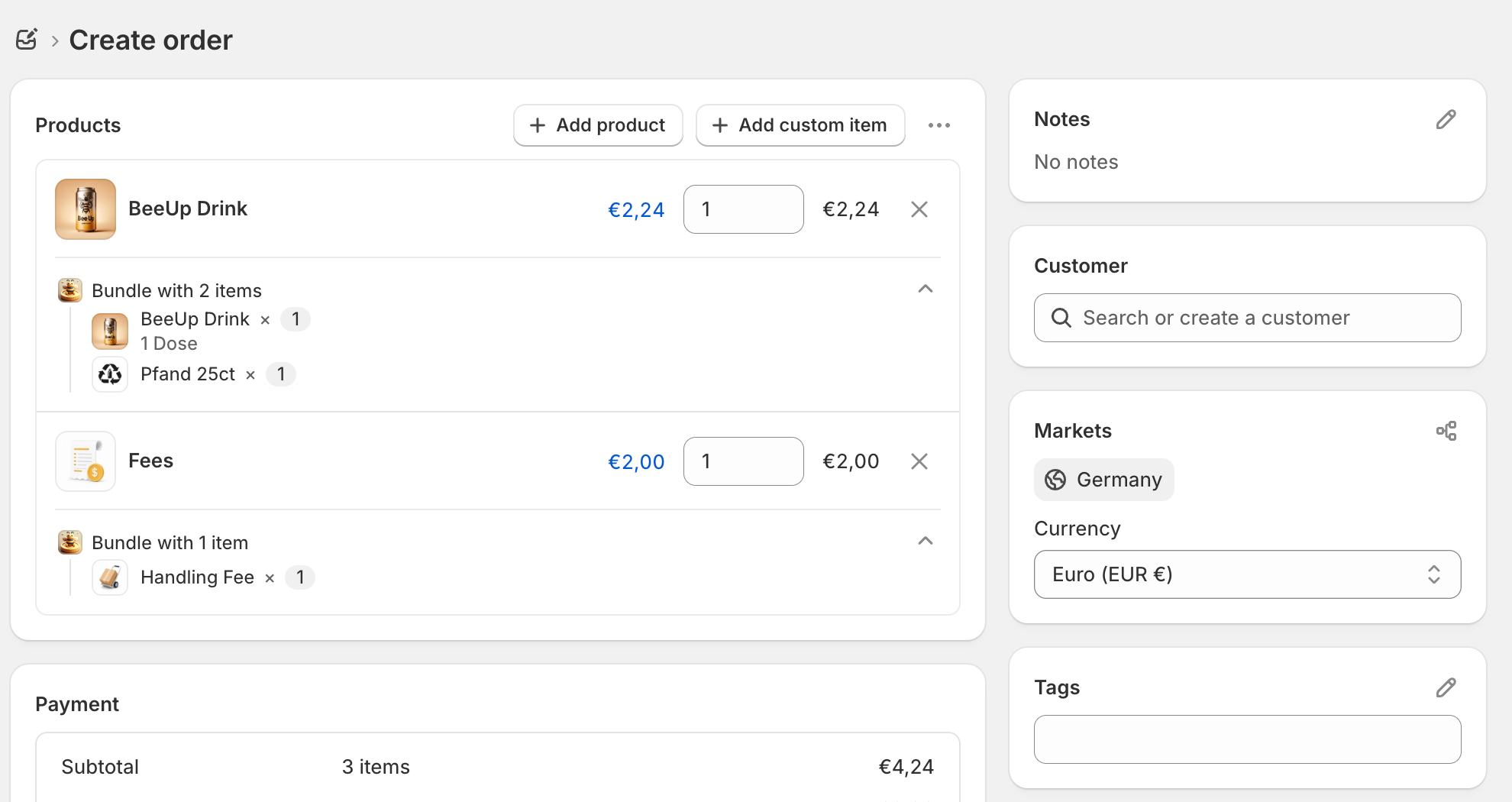
Task: Collapse the Bundle with 1 item section
Action: (x=926, y=541)
